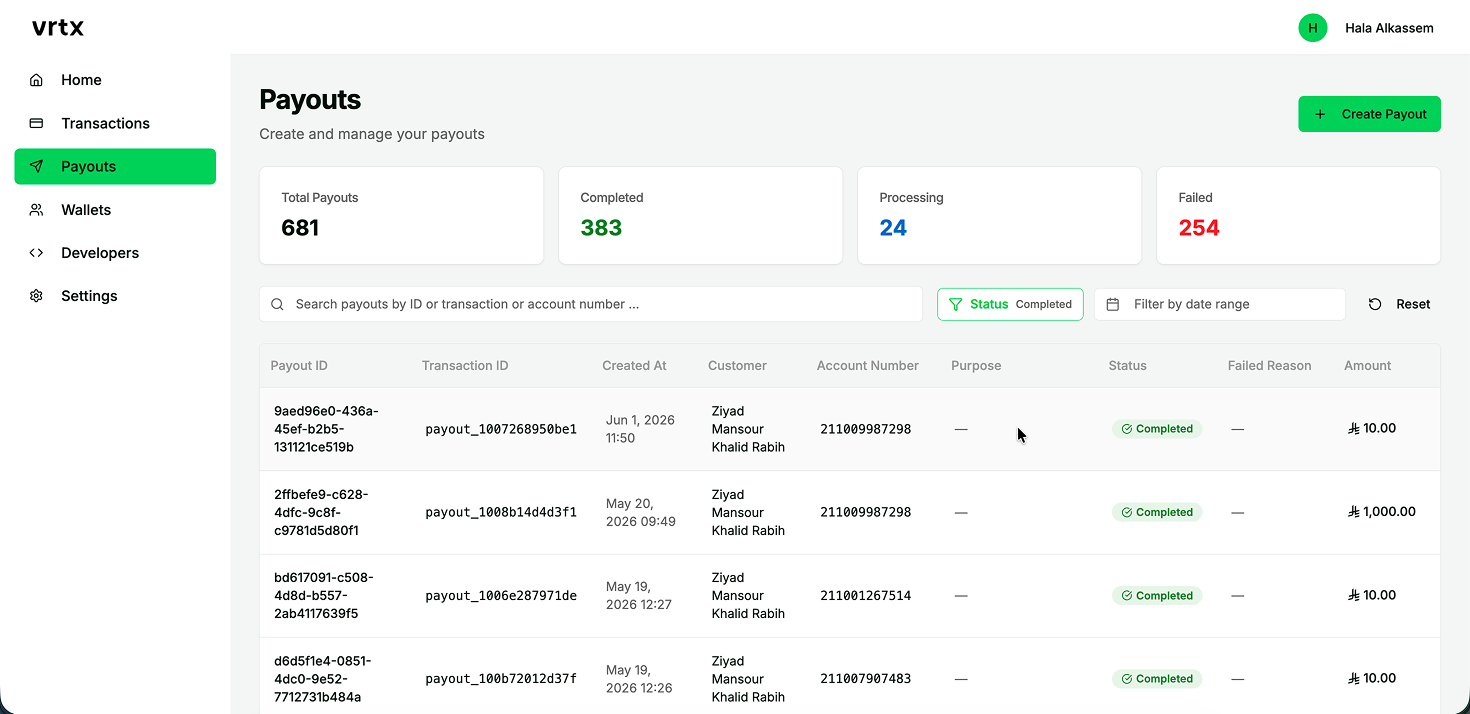Viewport: 1470px width, 714px height.
Task: Open Settings from the sidebar
Action: tap(115, 296)
